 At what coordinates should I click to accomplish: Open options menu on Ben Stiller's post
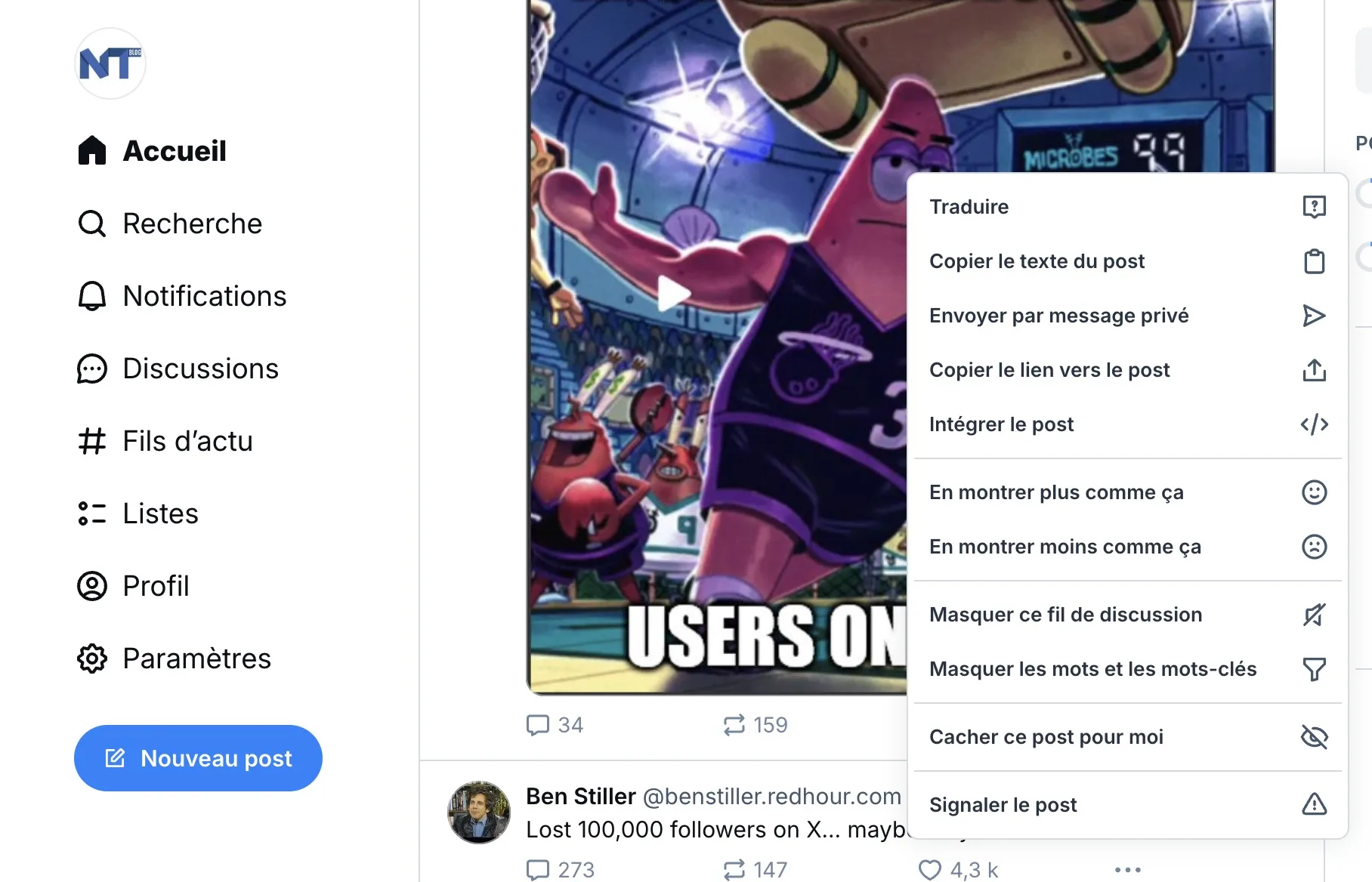point(1127,870)
